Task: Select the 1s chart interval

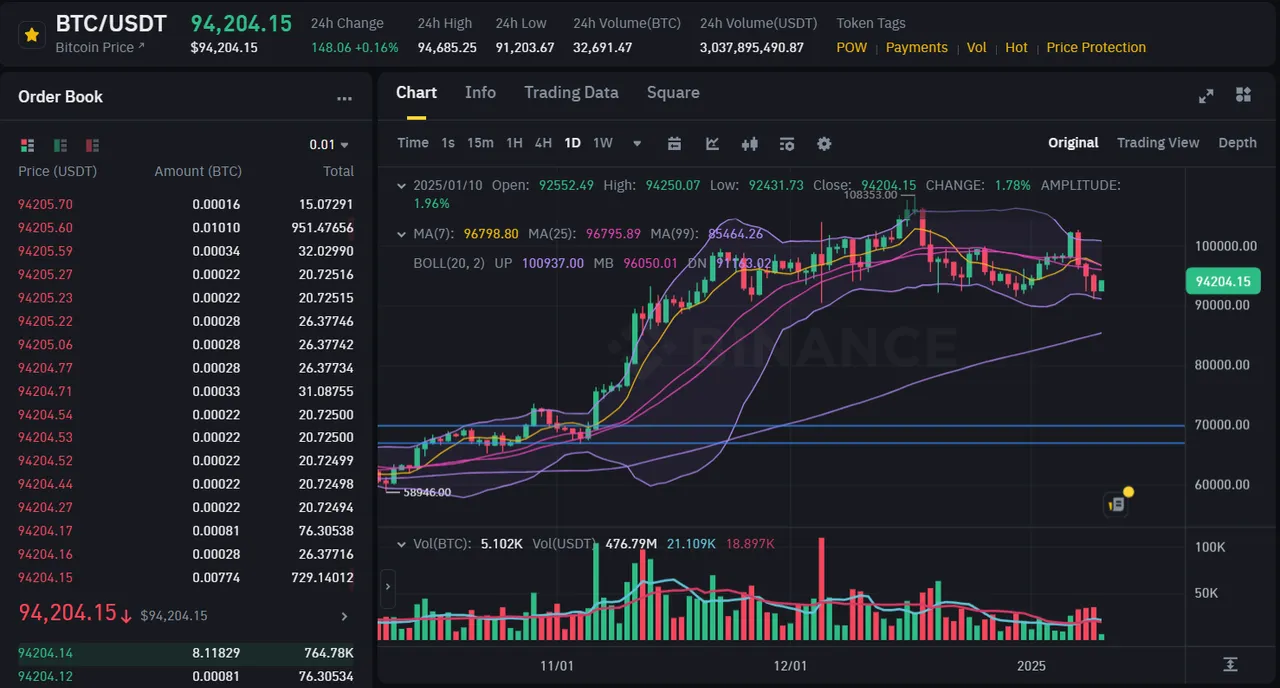Action: 448,143
